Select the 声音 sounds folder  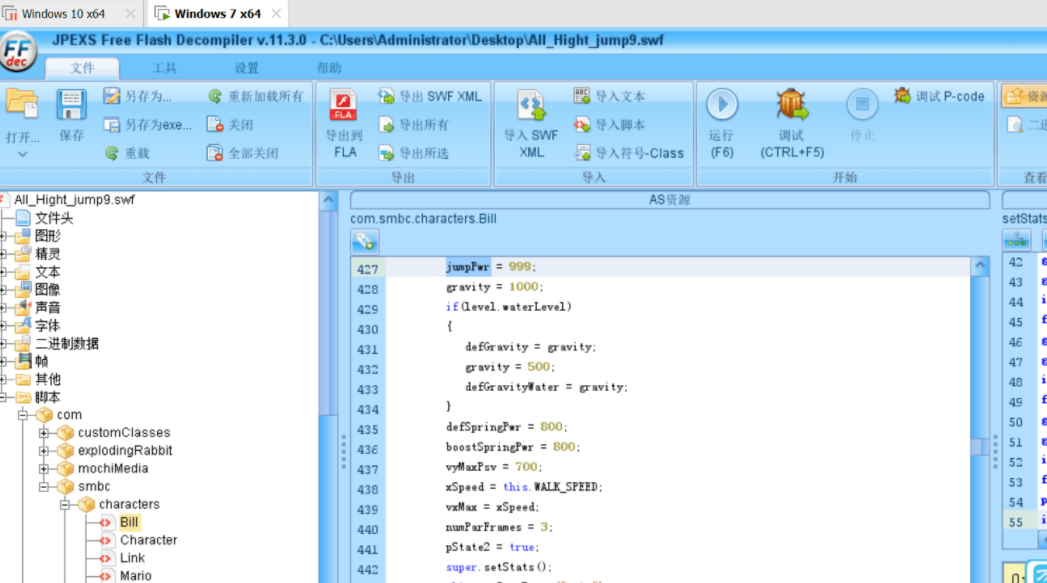point(47,308)
